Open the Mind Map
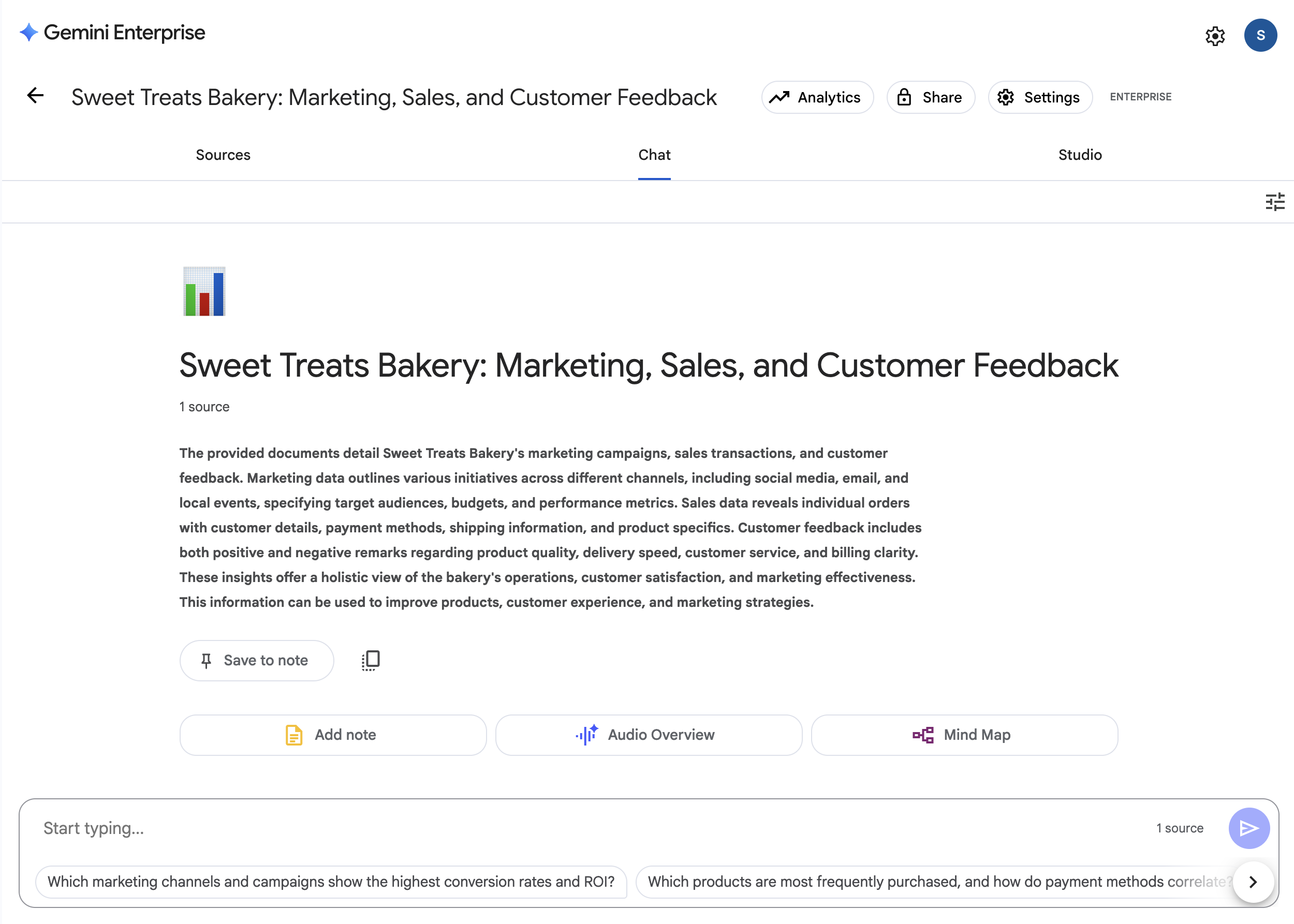The image size is (1294, 924). (964, 735)
